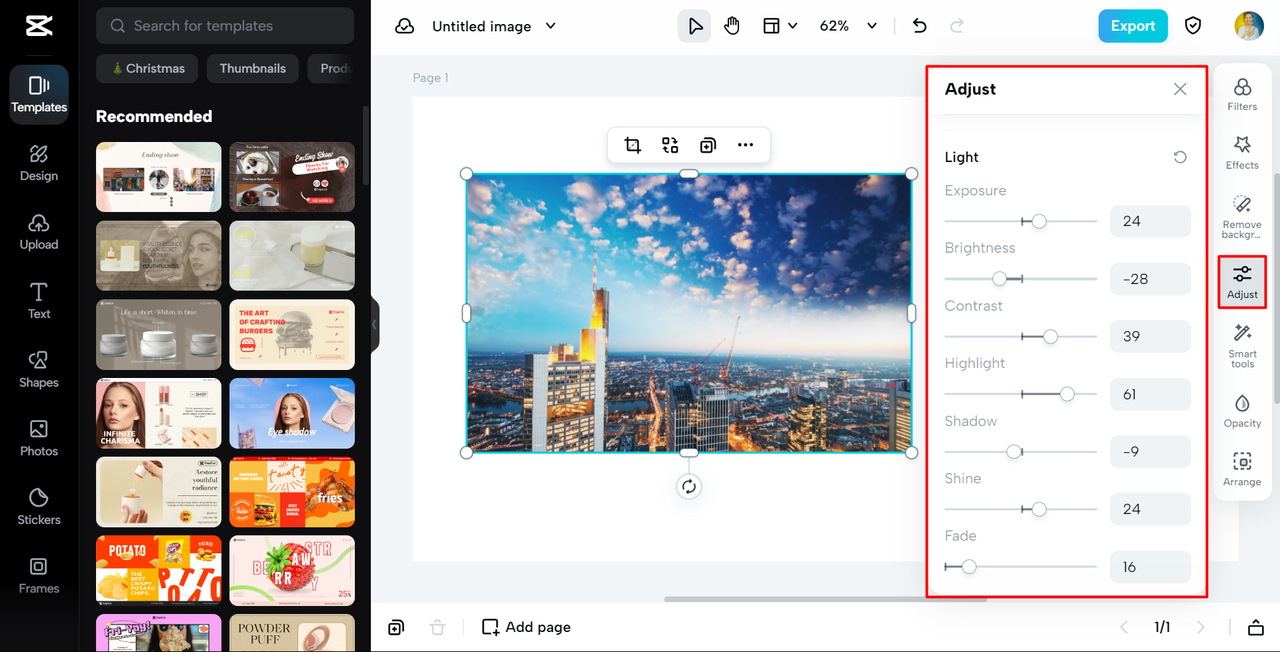Screen dimensions: 1280x652
Task: Click the Fade value field showing 16
Action: pyautogui.click(x=1150, y=567)
